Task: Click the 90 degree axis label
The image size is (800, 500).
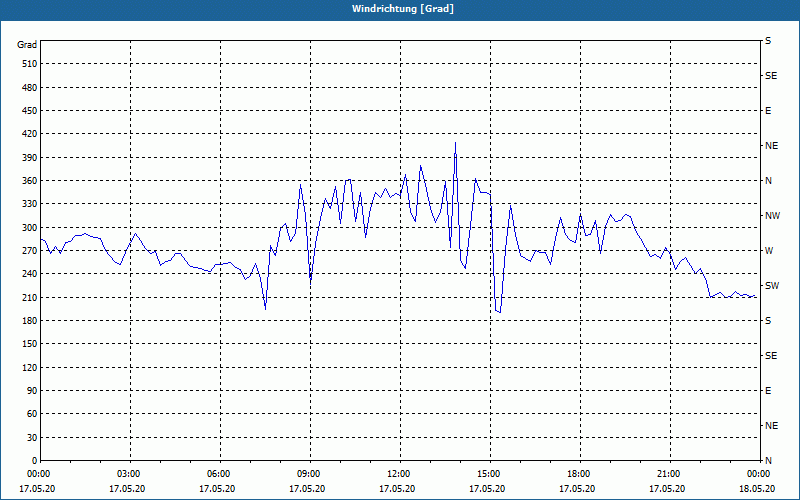Action: [x=32, y=391]
